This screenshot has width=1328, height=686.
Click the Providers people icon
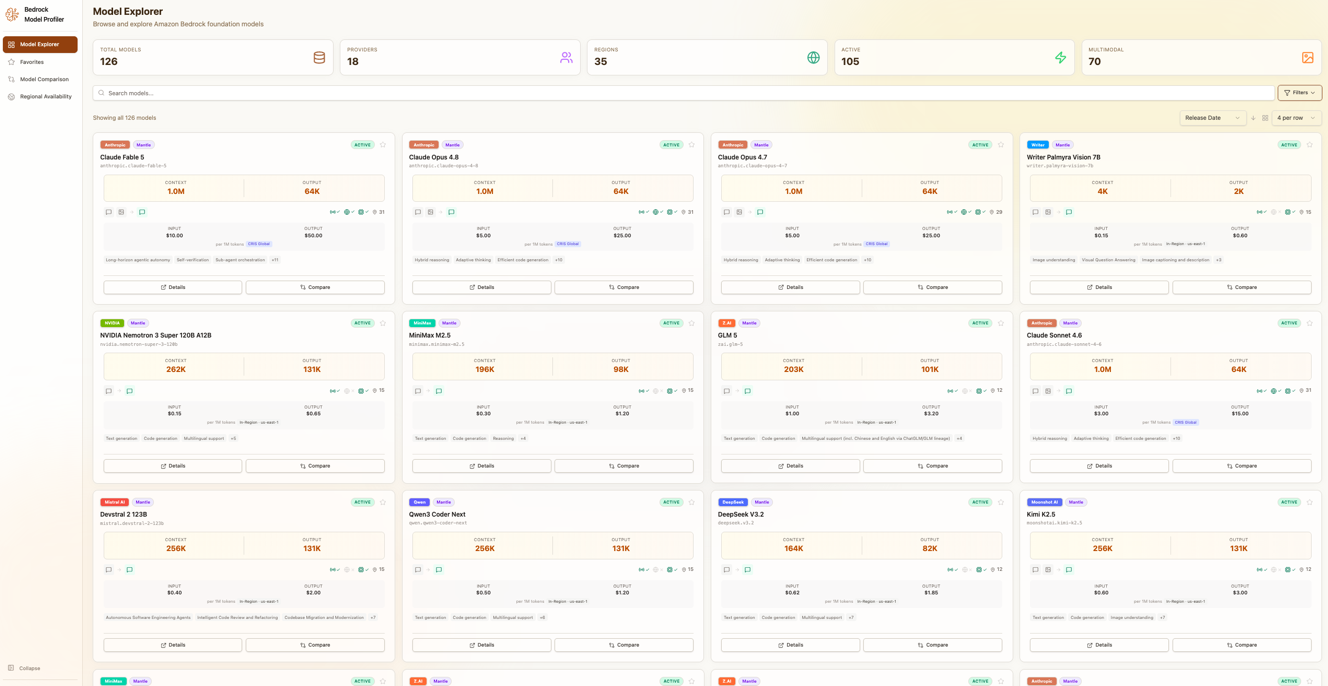pos(566,58)
